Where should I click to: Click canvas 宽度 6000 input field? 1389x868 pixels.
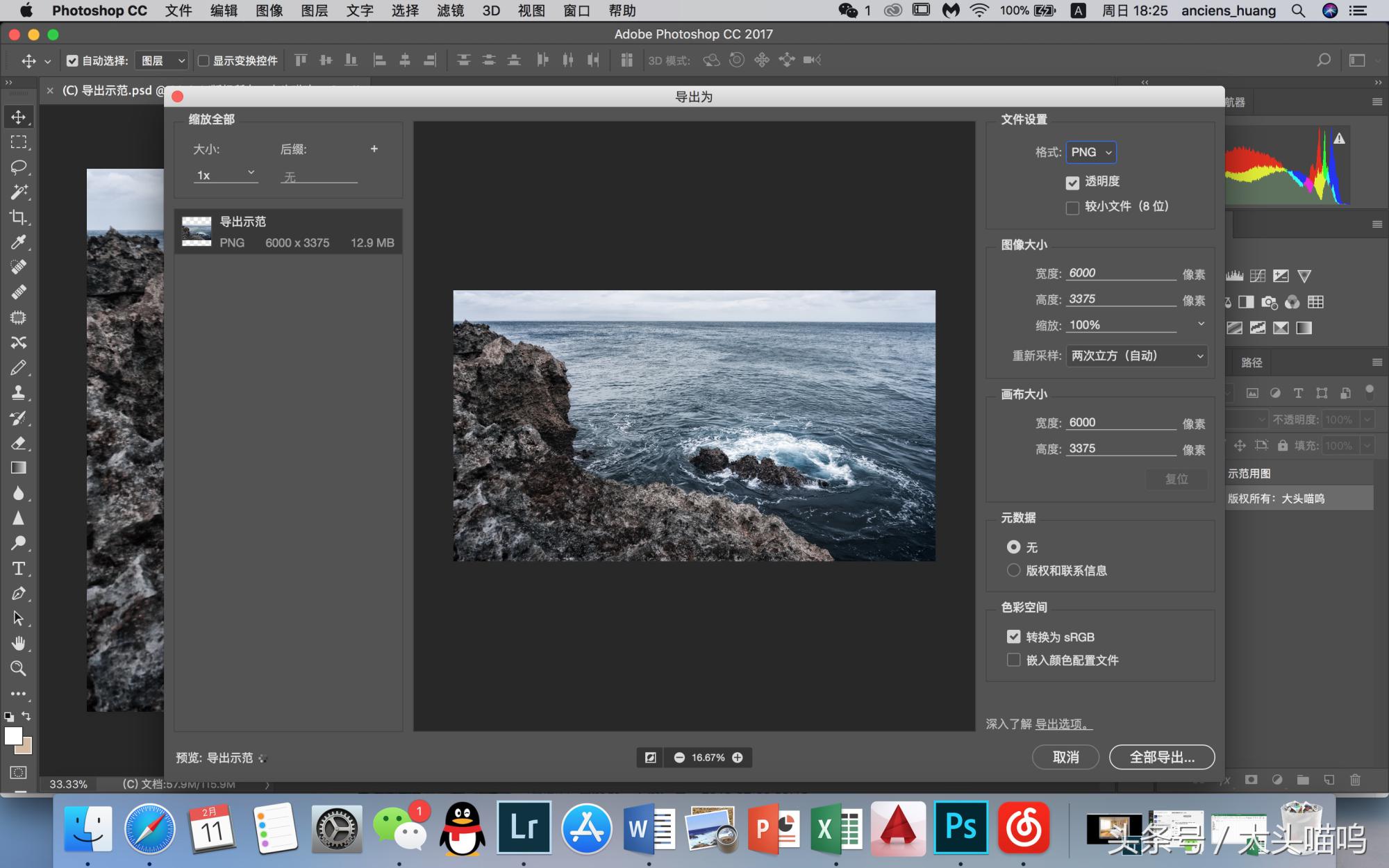pos(1121,422)
